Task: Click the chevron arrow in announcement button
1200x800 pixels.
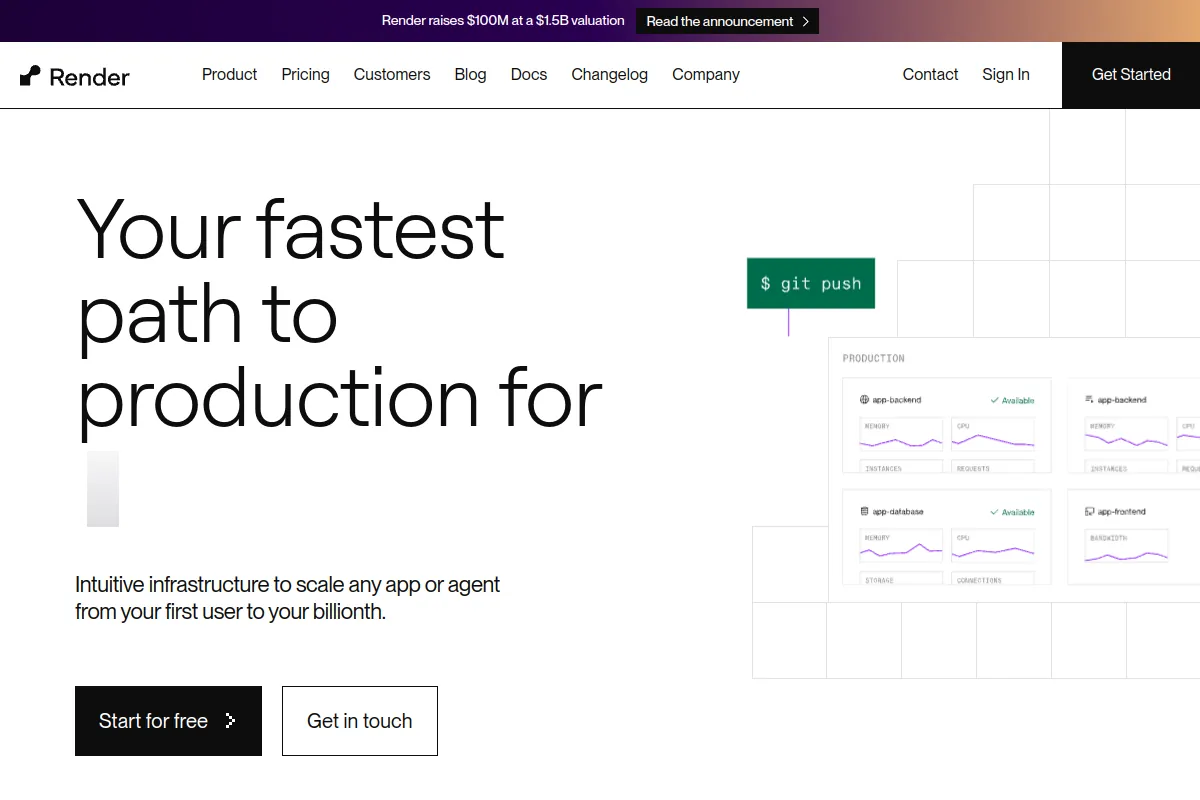Action: pos(806,21)
